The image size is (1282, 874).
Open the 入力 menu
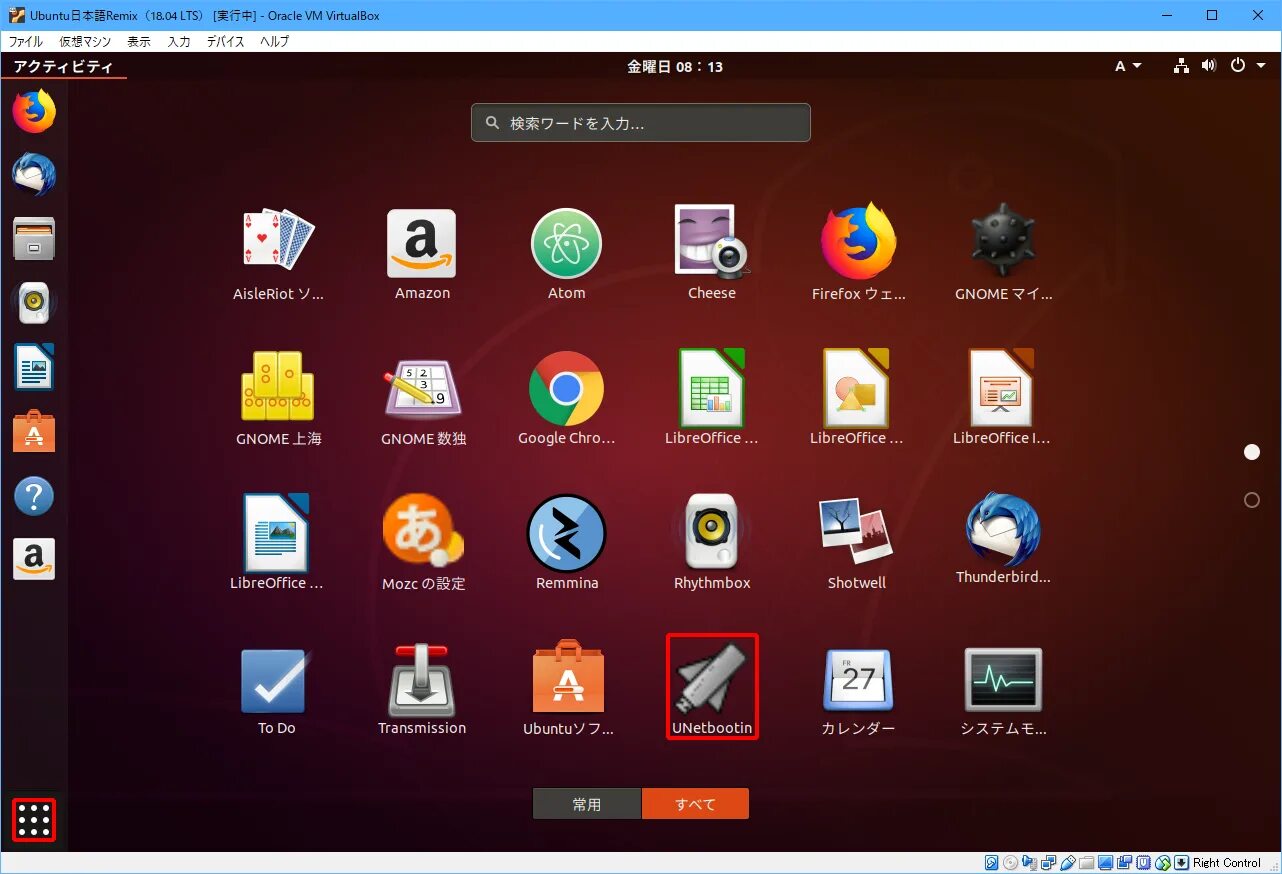[x=179, y=42]
